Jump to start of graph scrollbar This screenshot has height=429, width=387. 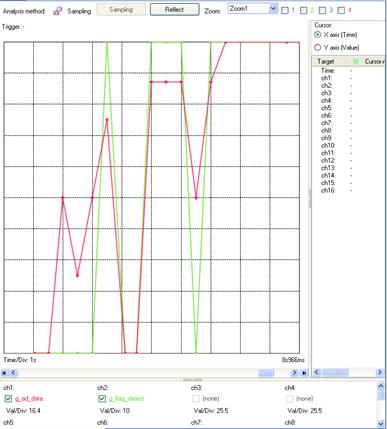[5, 373]
